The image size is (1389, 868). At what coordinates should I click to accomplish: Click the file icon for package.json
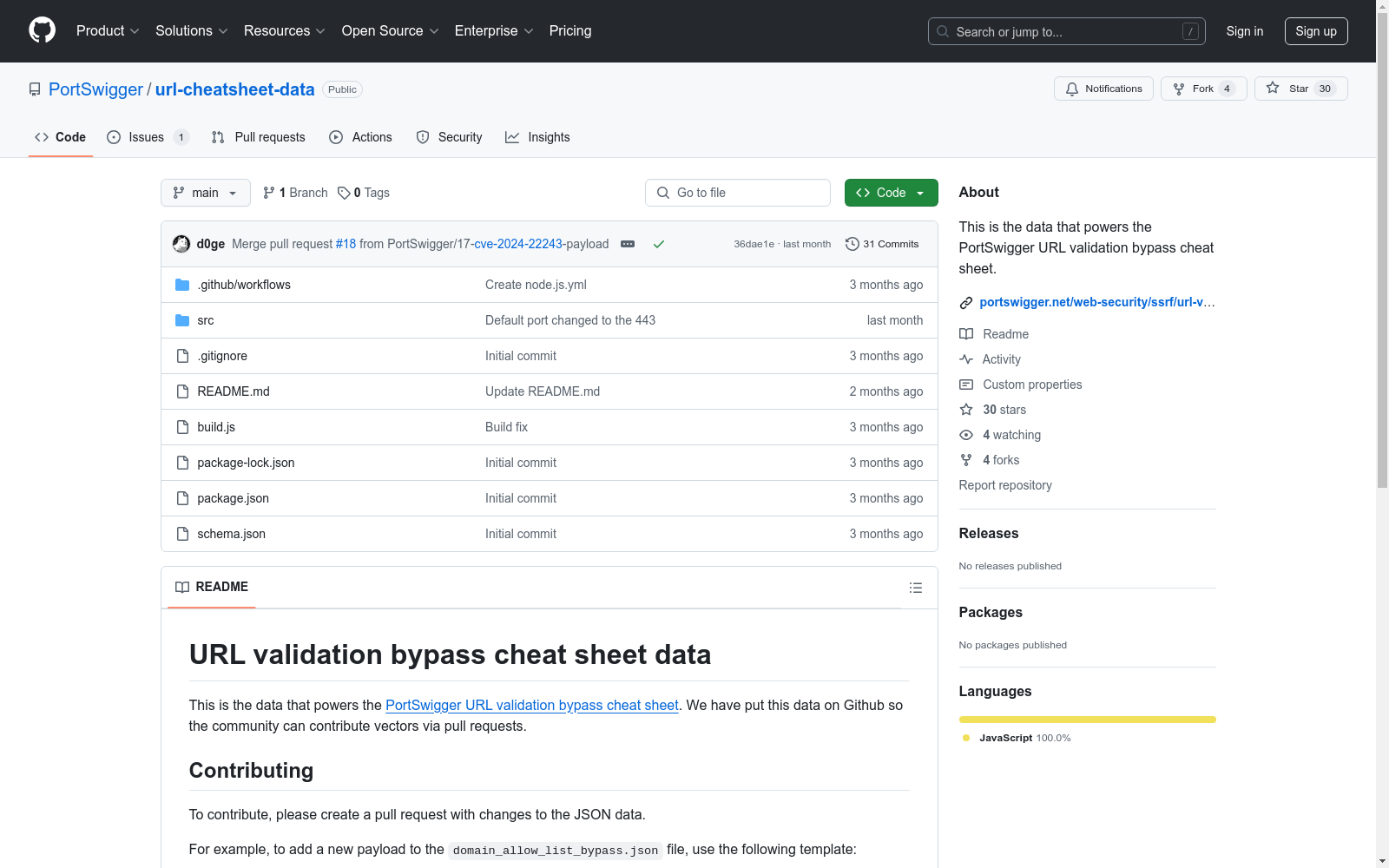(x=182, y=498)
